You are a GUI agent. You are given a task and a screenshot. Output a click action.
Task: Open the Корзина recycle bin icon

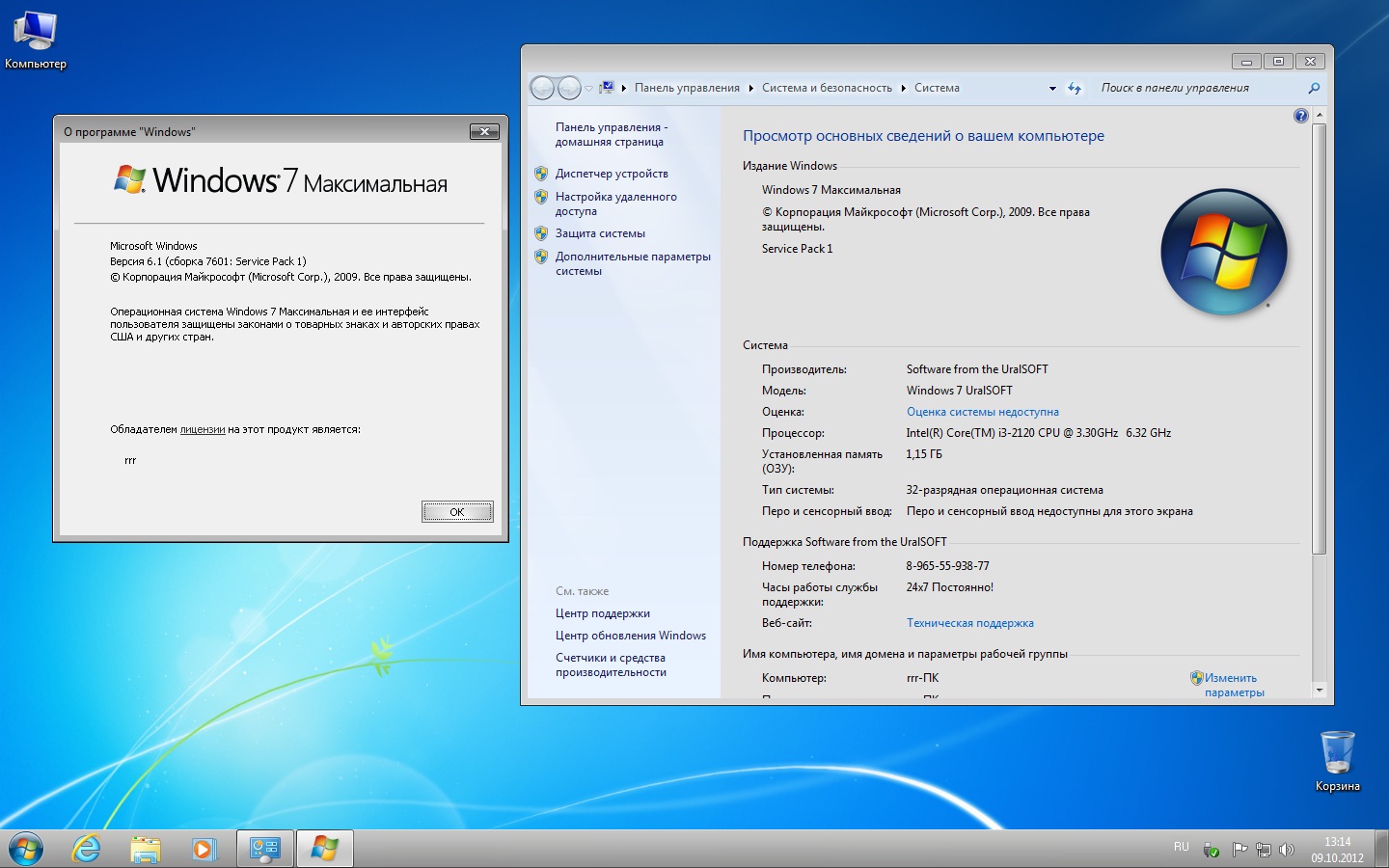click(1338, 760)
